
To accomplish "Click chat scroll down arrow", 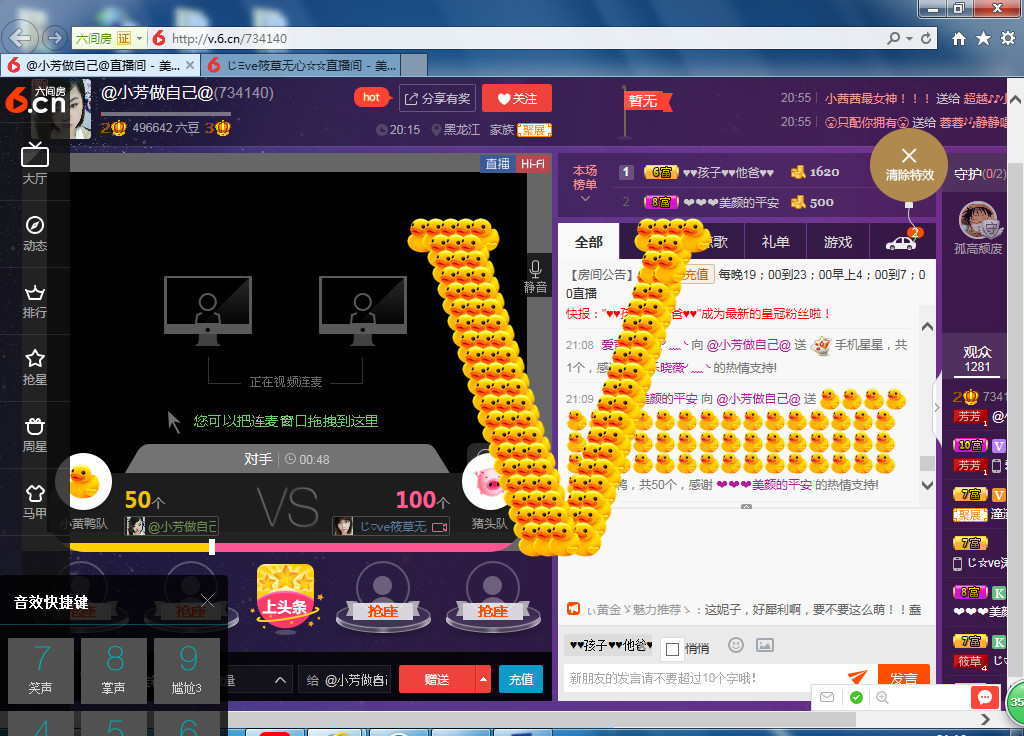I will (x=927, y=485).
